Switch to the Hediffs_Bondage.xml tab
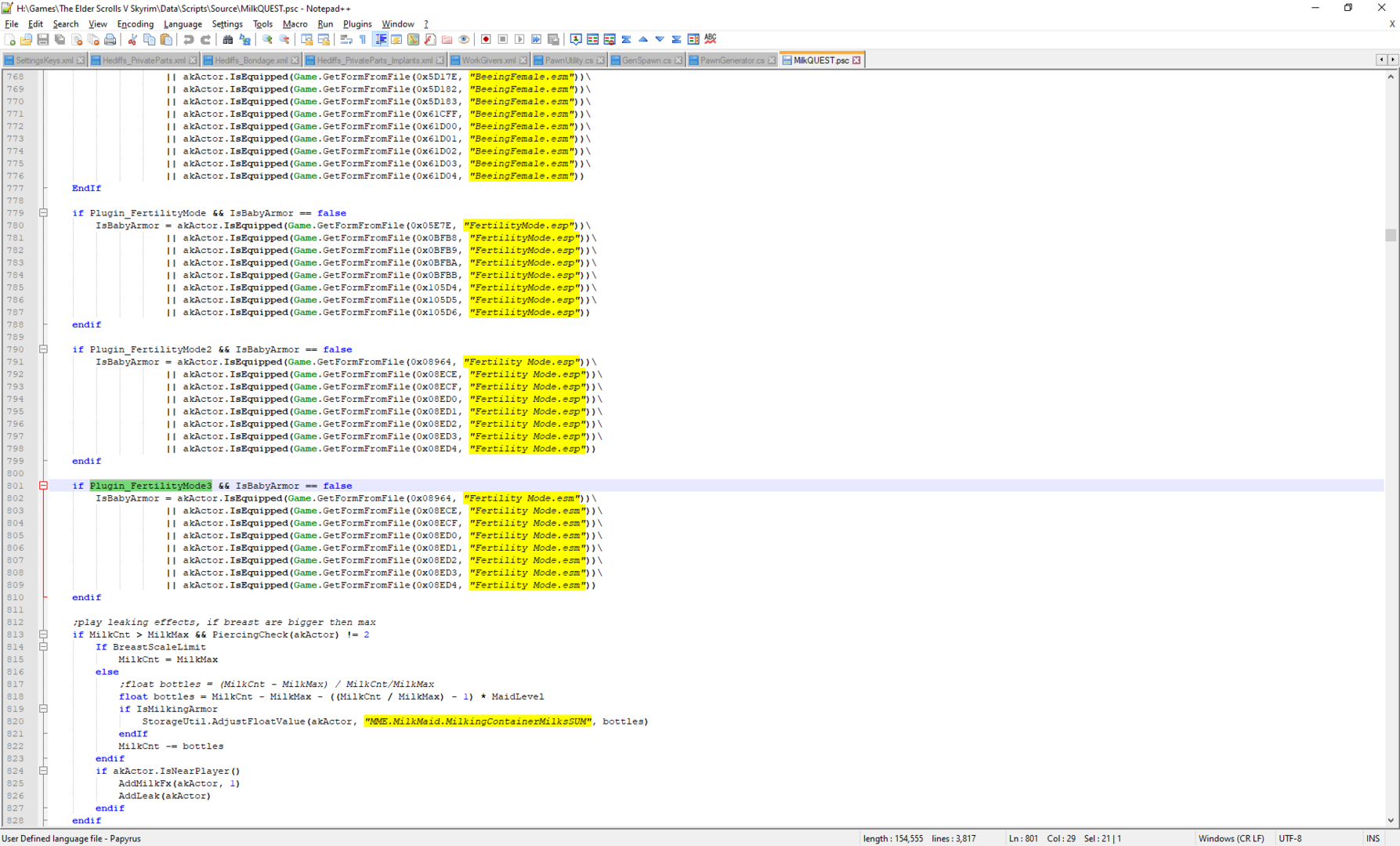This screenshot has width=1400, height=846. (250, 60)
